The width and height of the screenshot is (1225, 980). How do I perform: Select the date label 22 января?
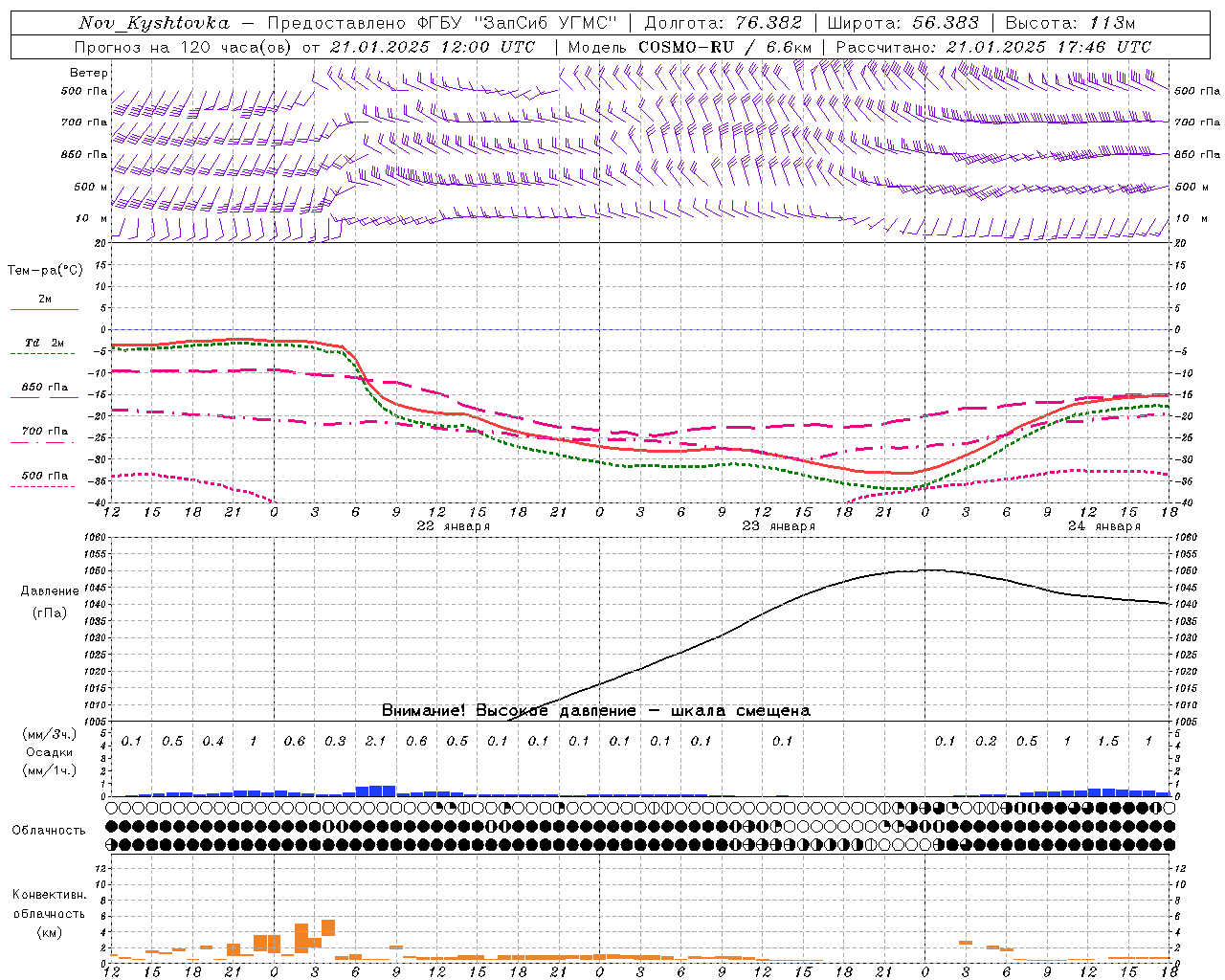454,526
